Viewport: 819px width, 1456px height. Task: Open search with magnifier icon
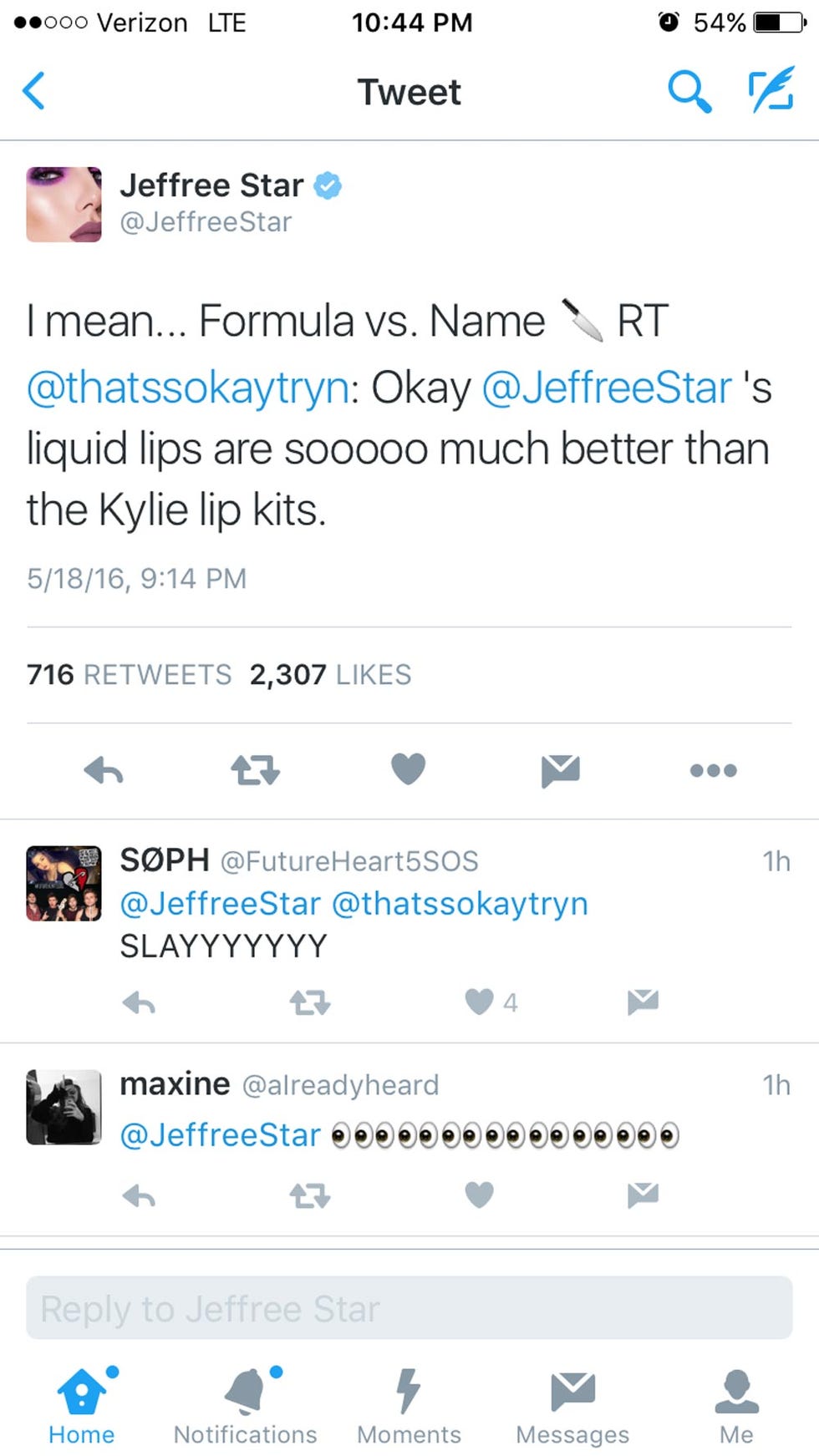coord(689,91)
